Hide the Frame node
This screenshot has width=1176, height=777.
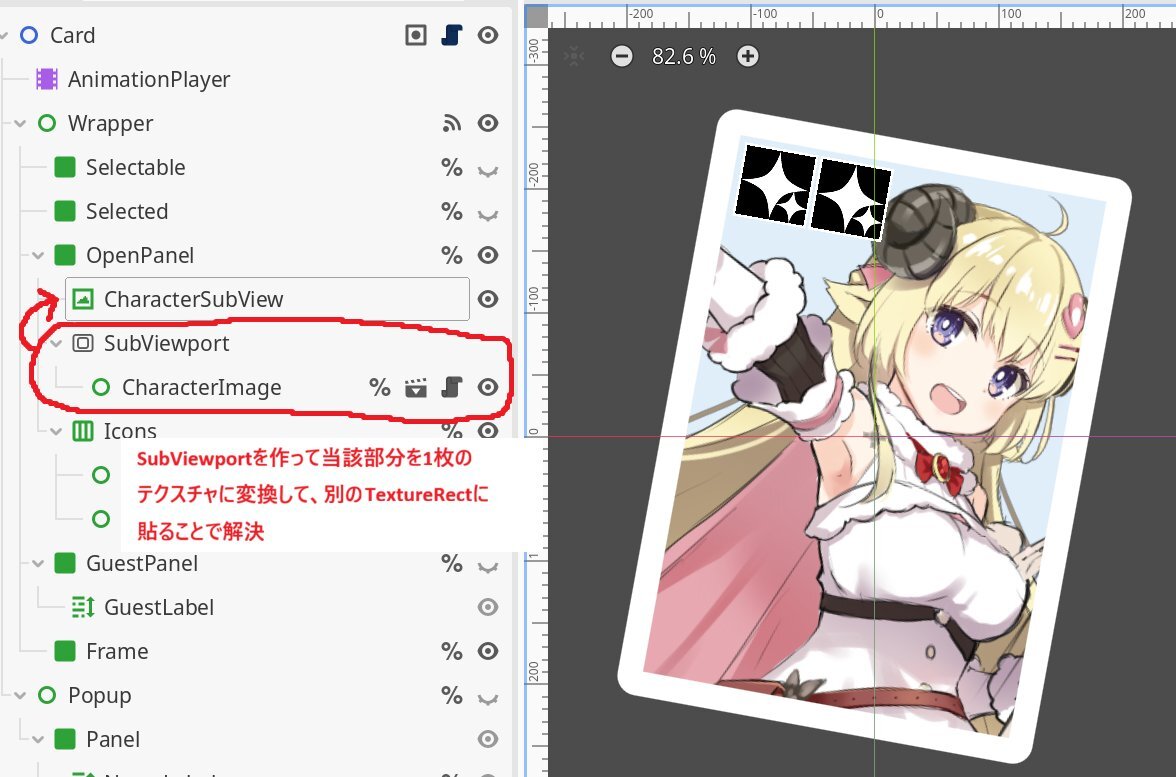tap(488, 652)
